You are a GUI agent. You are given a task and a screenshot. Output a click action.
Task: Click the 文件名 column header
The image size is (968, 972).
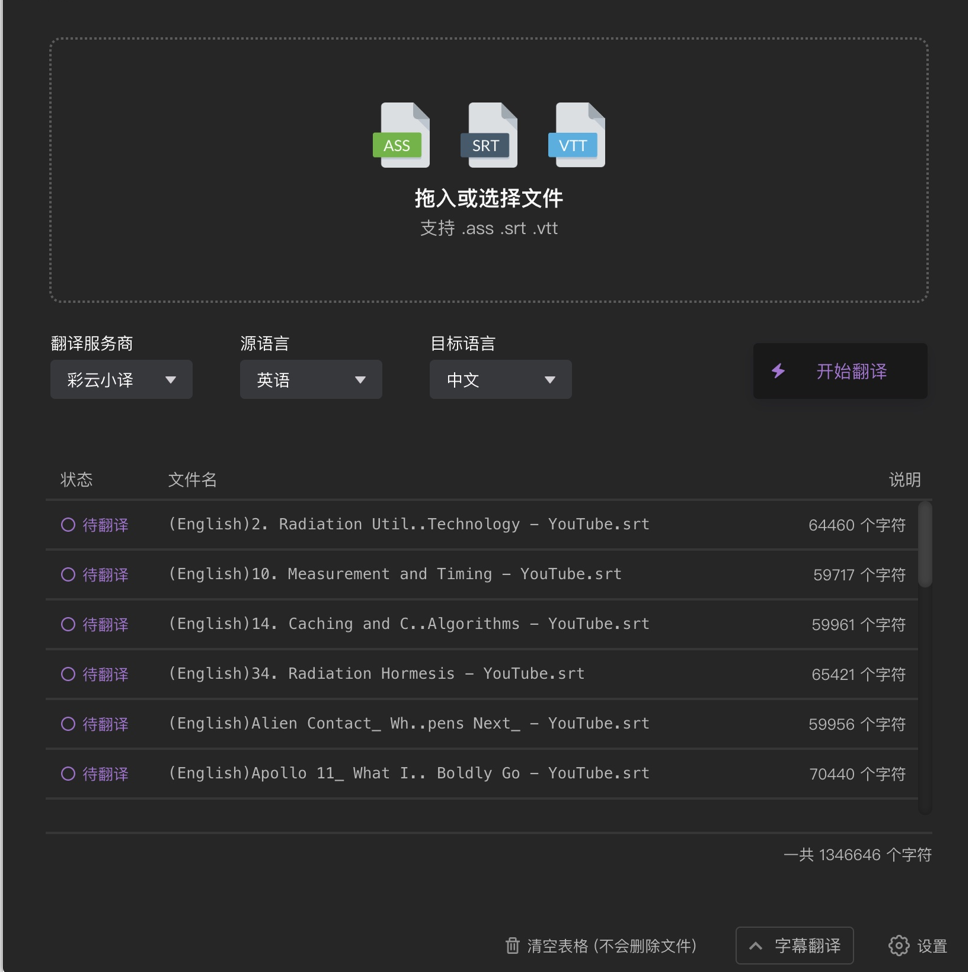(192, 480)
